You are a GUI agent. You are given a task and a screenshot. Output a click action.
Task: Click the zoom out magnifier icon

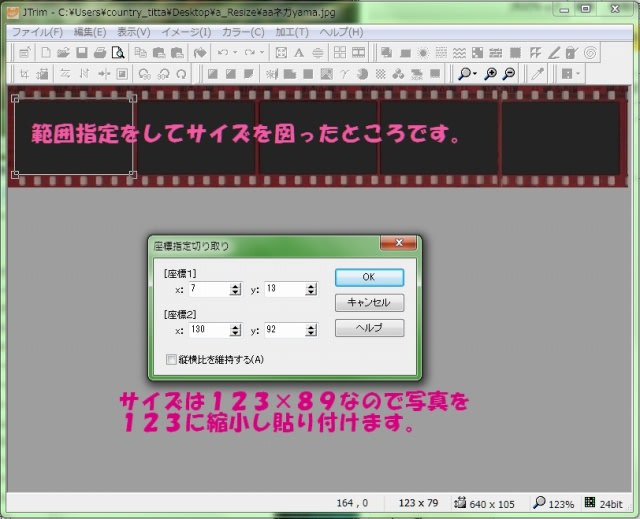pos(508,74)
